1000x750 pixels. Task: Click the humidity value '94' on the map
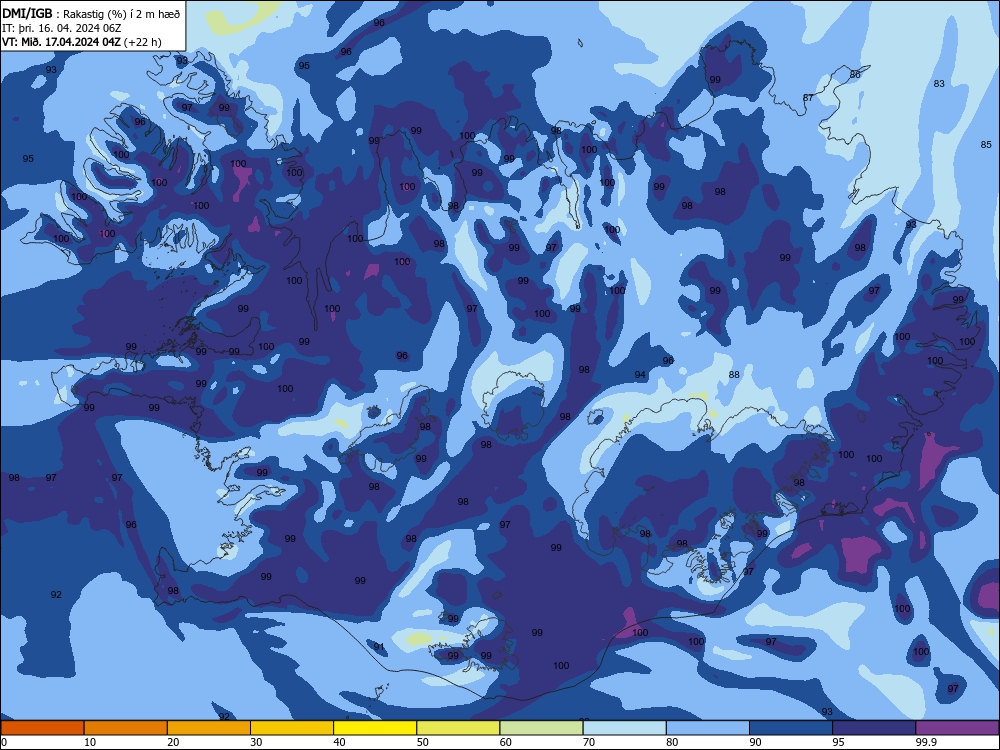(640, 374)
